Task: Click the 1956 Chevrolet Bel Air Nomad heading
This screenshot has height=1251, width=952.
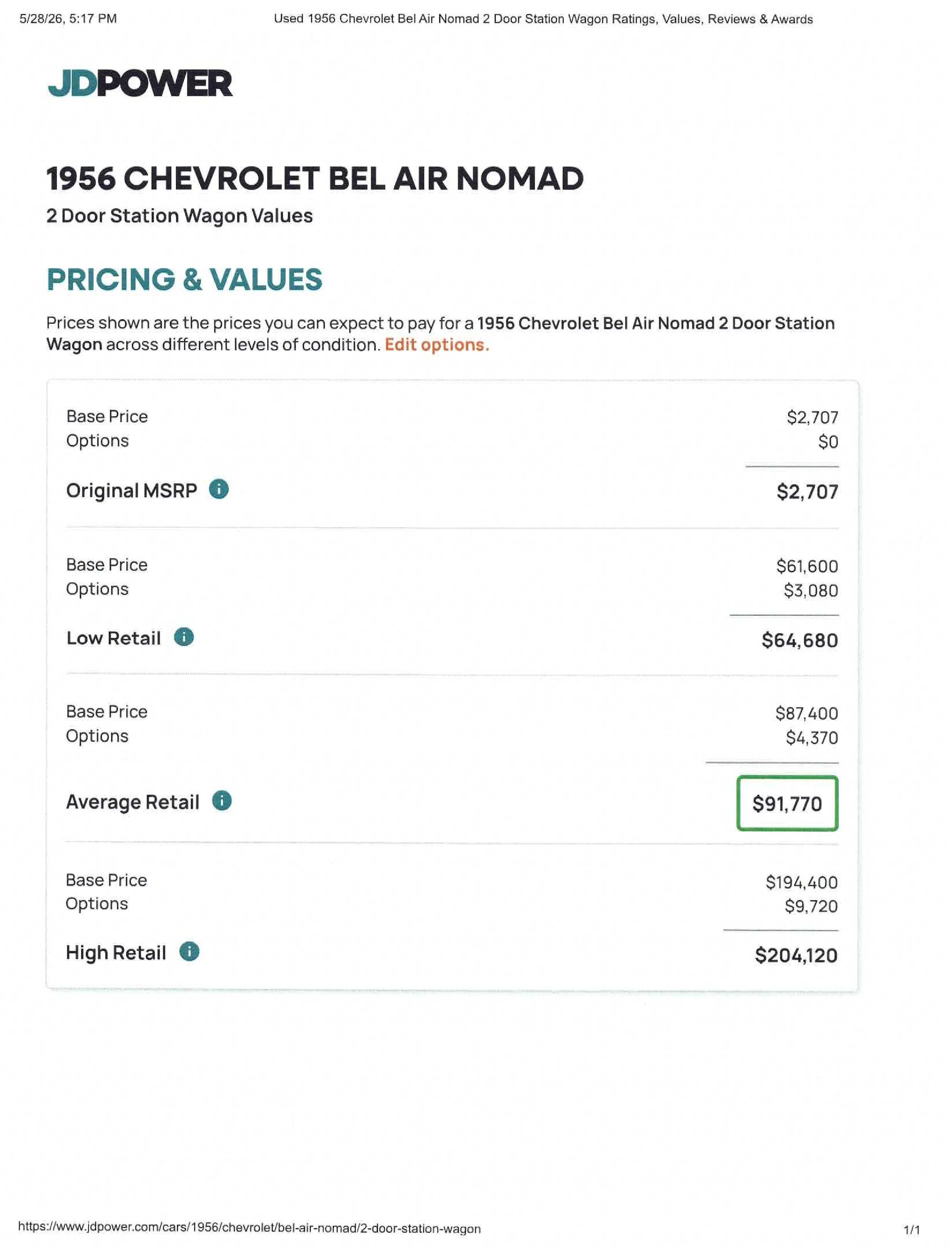Action: [x=315, y=179]
